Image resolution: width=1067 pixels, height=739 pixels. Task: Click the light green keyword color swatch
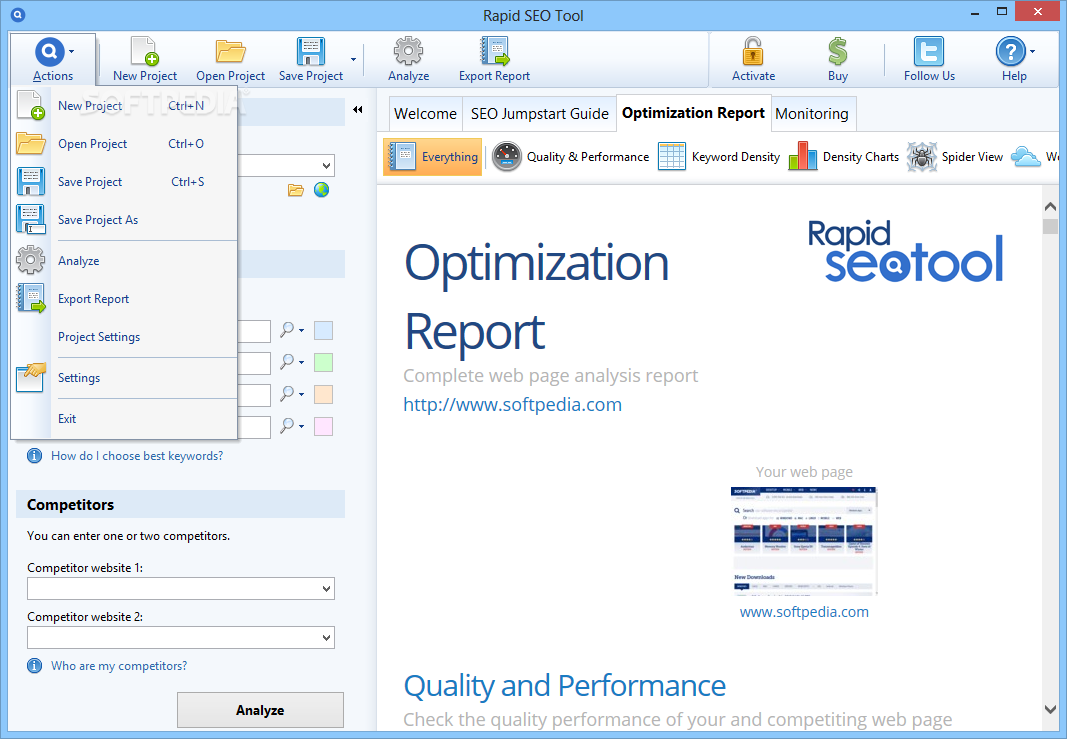(323, 362)
